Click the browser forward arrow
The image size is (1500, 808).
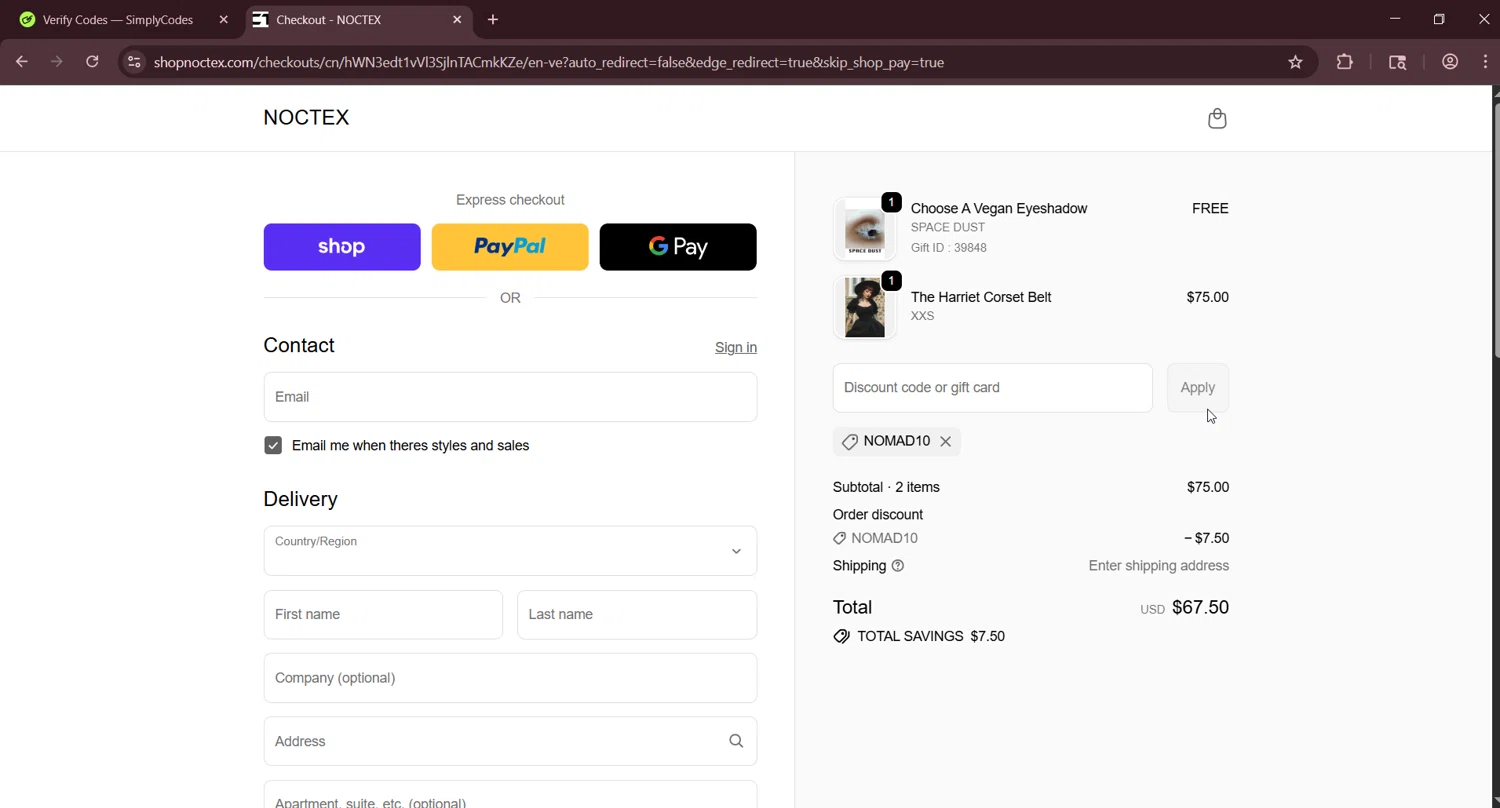pyautogui.click(x=57, y=62)
